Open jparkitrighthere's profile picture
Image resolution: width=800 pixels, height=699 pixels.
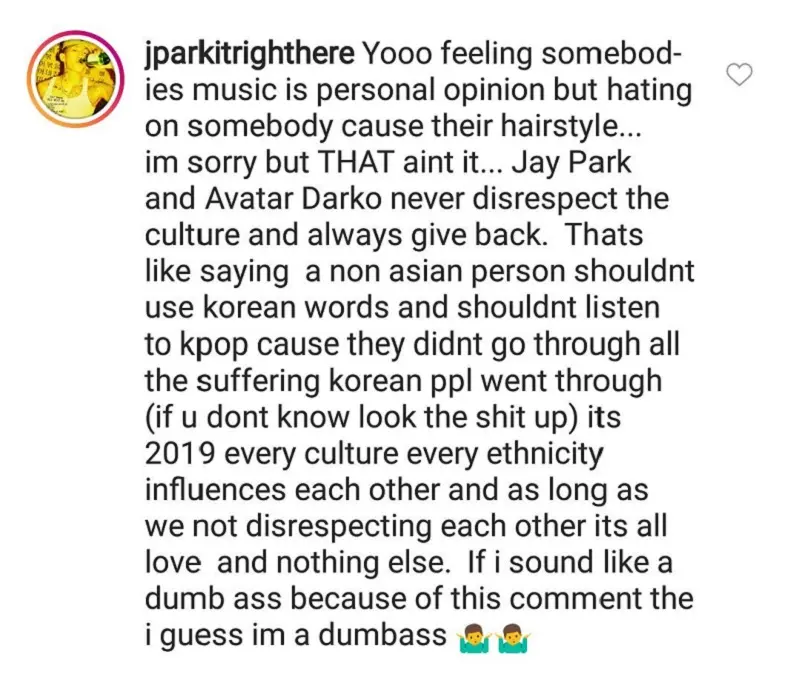76,79
